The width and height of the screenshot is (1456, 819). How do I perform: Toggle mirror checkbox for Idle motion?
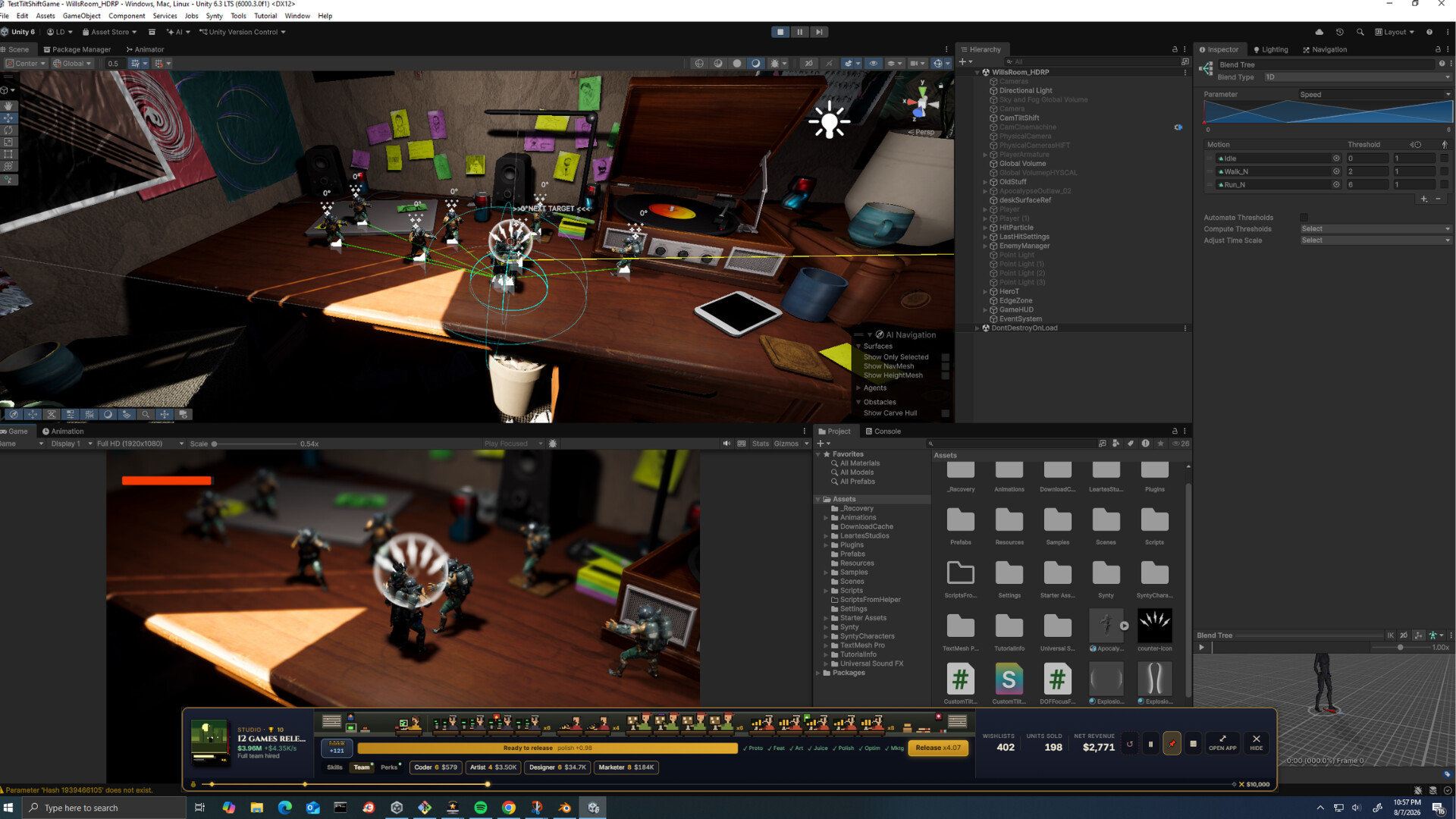pyautogui.click(x=1444, y=158)
